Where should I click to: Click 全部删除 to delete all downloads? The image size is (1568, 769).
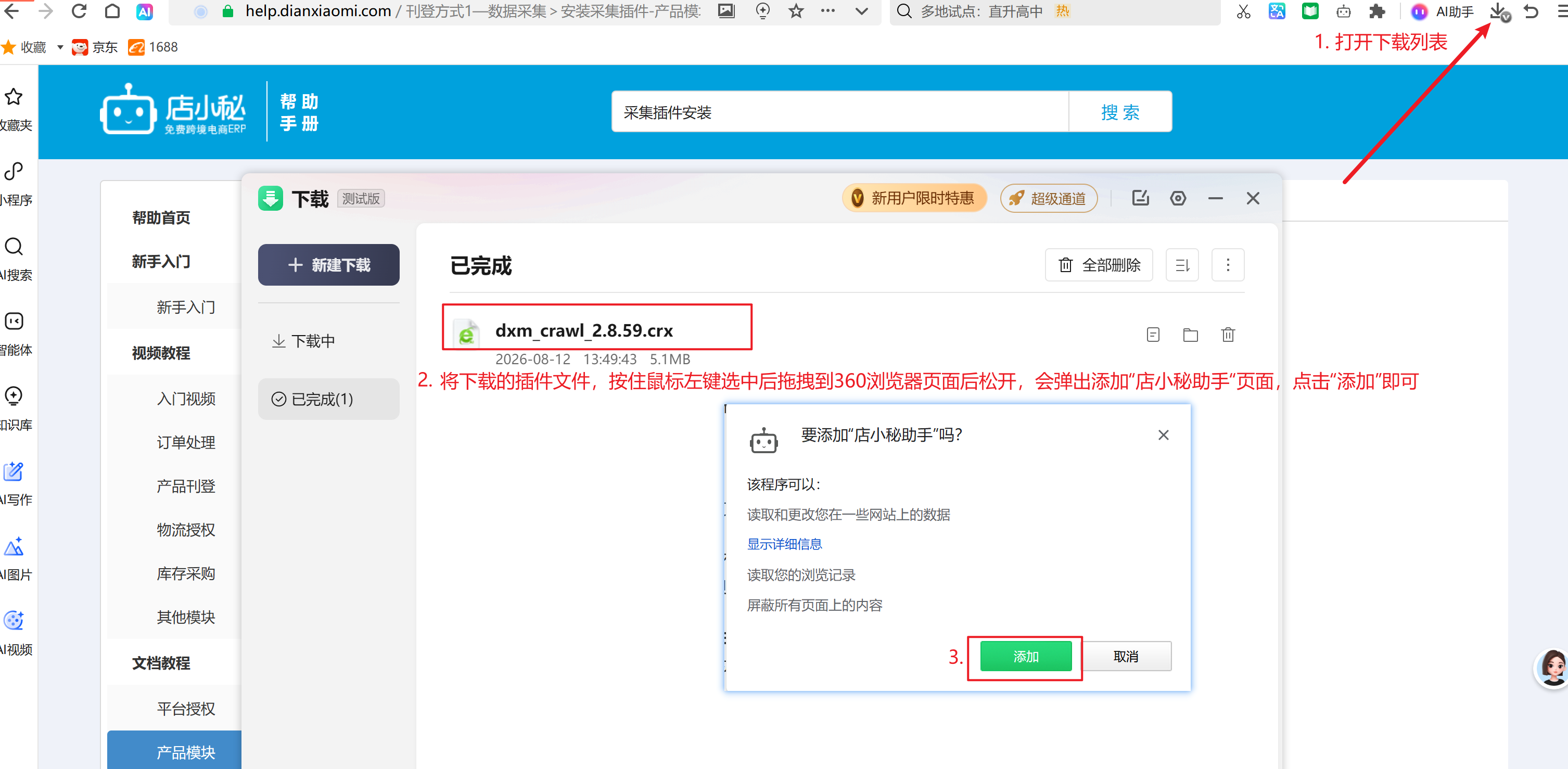point(1099,265)
